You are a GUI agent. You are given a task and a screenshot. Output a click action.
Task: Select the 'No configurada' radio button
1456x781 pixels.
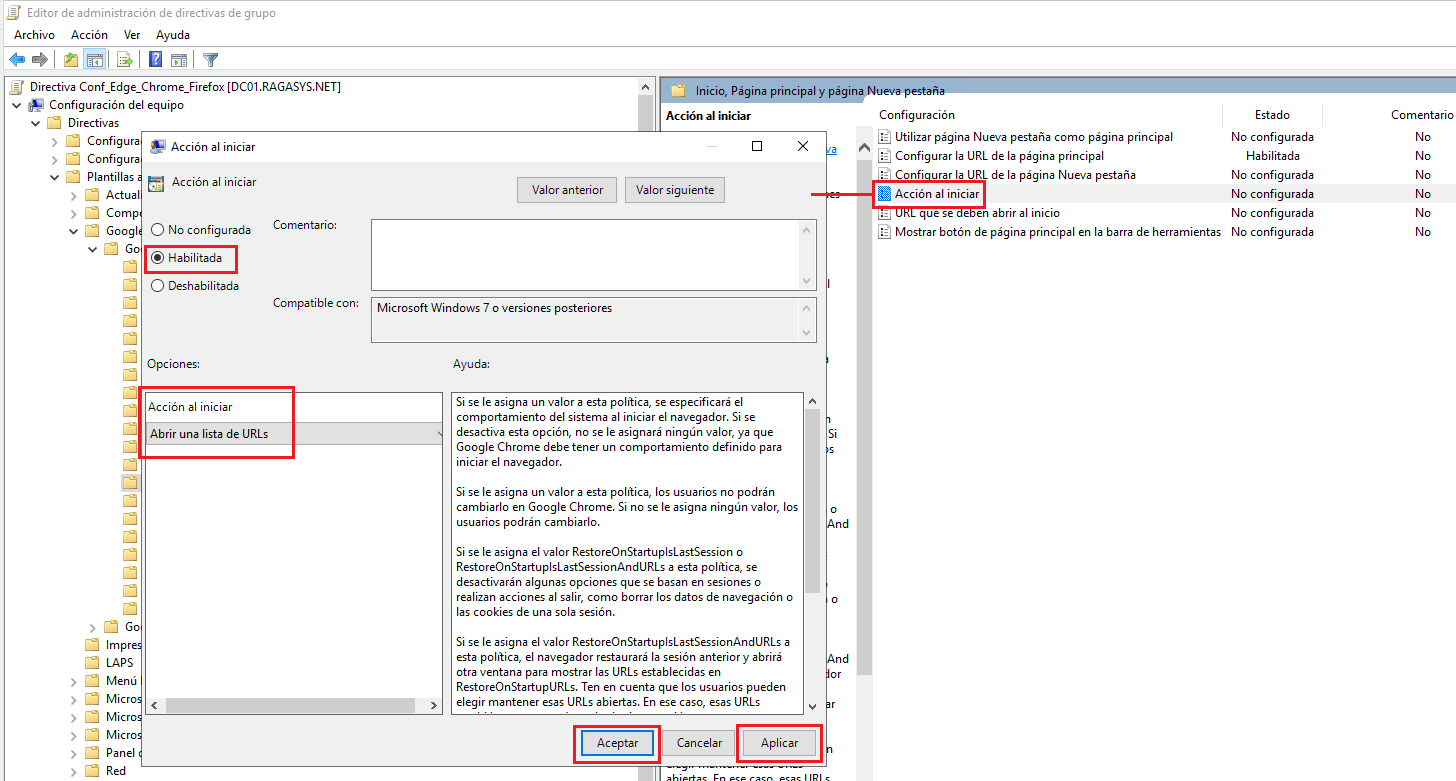coord(157,228)
